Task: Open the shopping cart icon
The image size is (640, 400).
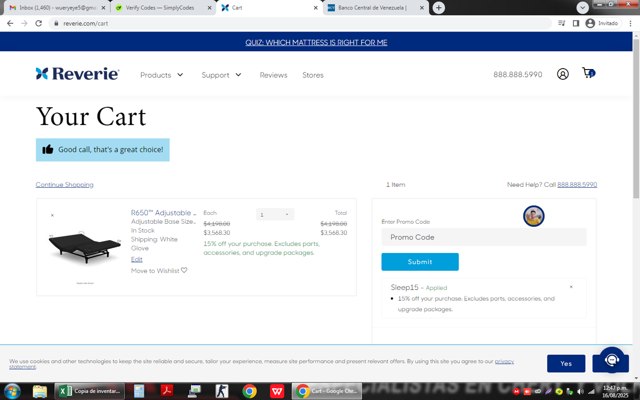Action: (x=588, y=73)
